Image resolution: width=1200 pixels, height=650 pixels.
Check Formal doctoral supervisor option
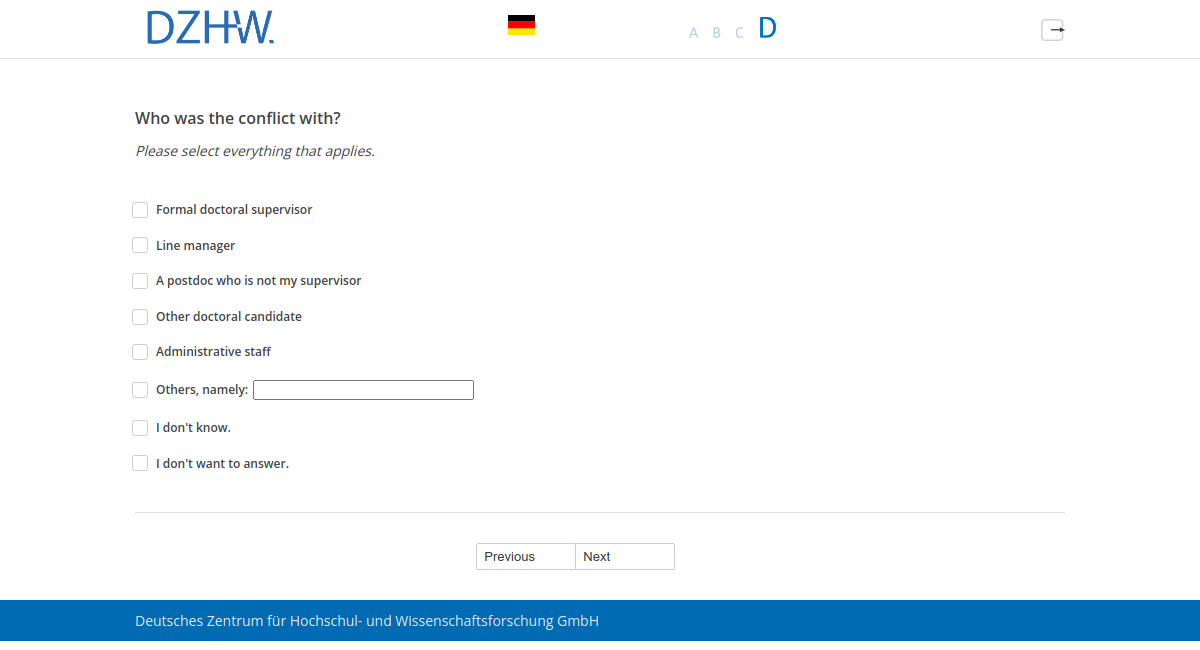(x=140, y=210)
